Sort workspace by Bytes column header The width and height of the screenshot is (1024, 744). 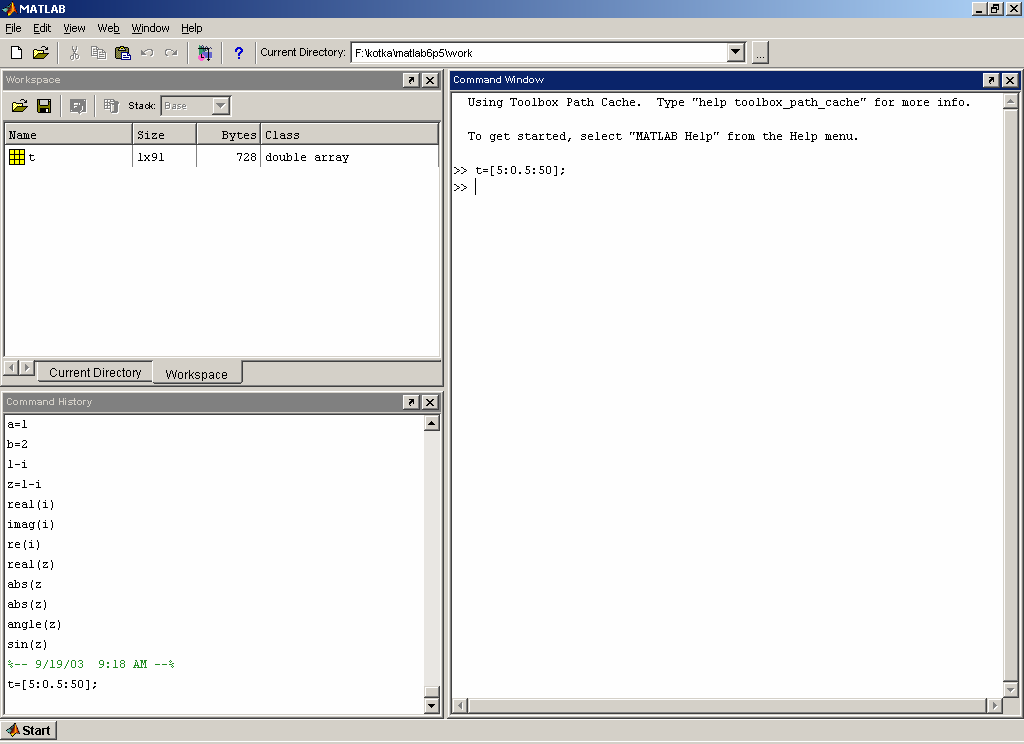(x=228, y=135)
